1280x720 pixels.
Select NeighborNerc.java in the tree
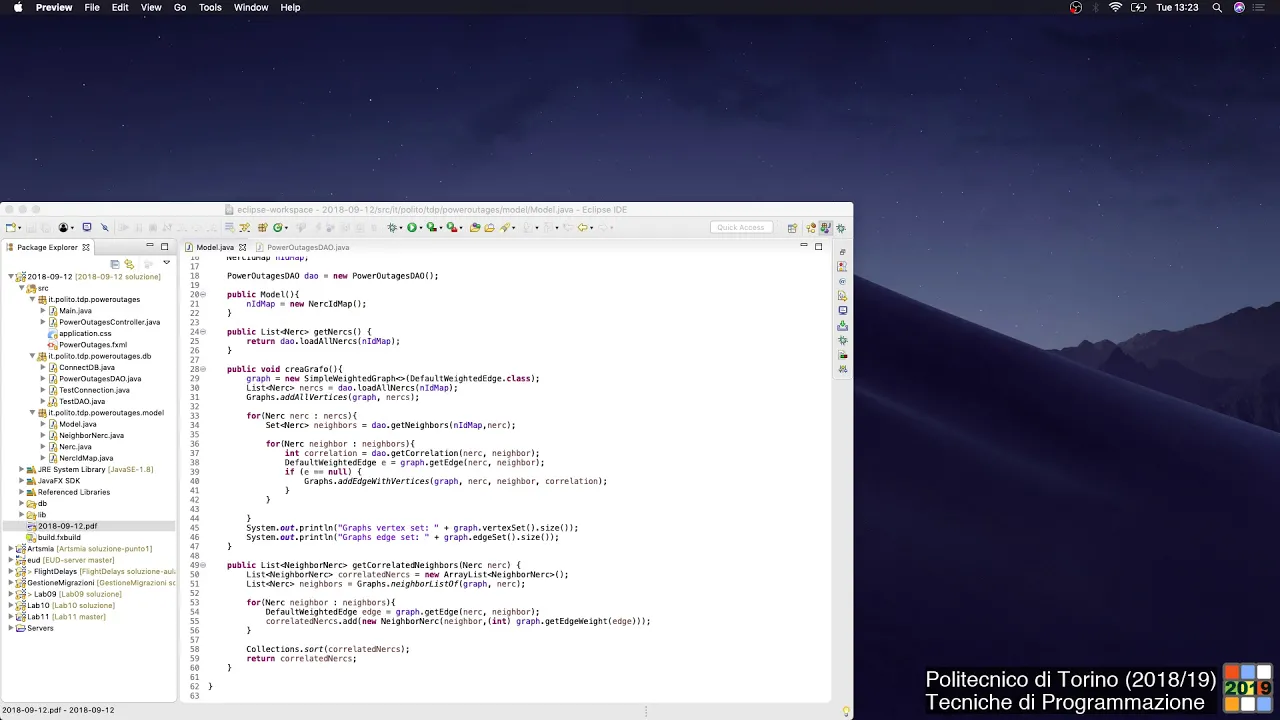coord(91,435)
